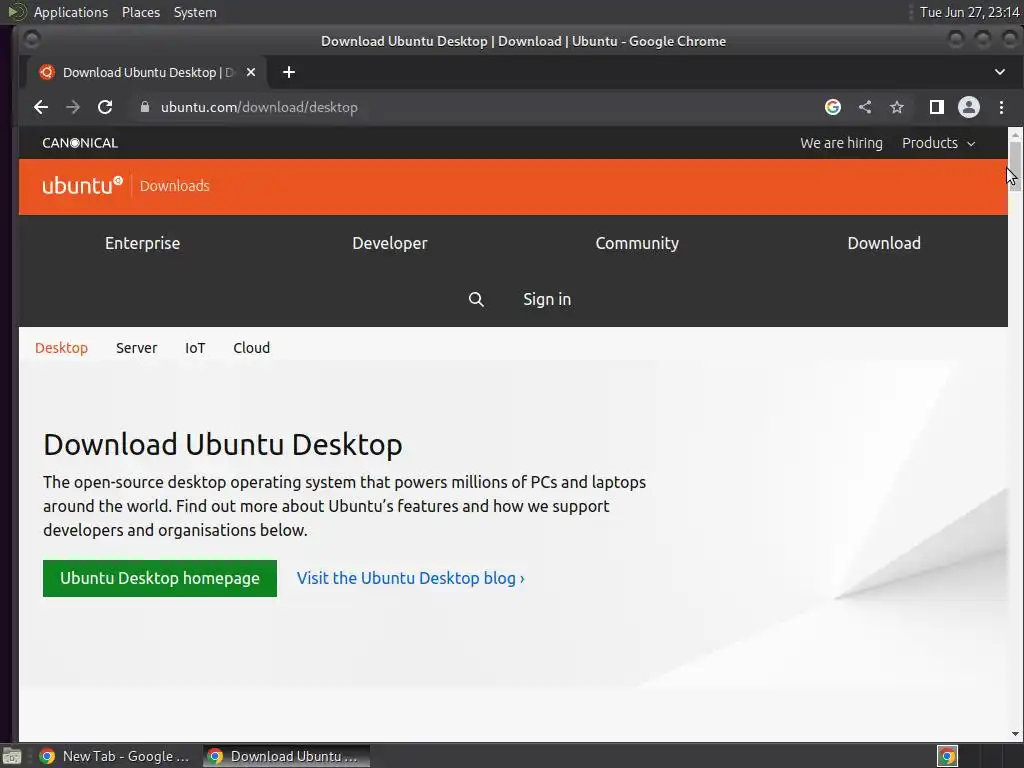Viewport: 1024px width, 768px height.
Task: Click the scrollbar down arrow
Action: click(x=1015, y=734)
